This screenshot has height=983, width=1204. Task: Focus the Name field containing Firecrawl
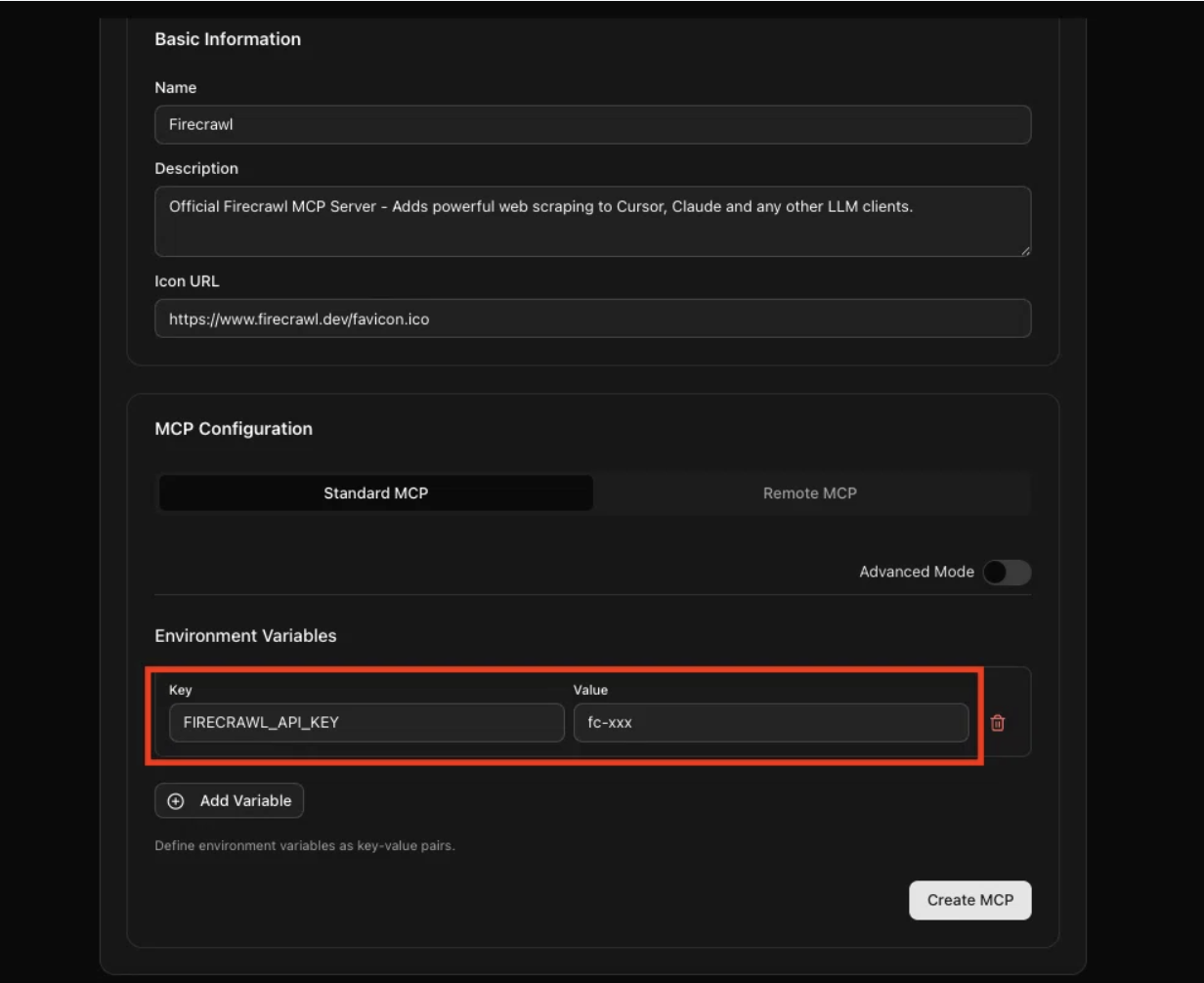pos(593,125)
